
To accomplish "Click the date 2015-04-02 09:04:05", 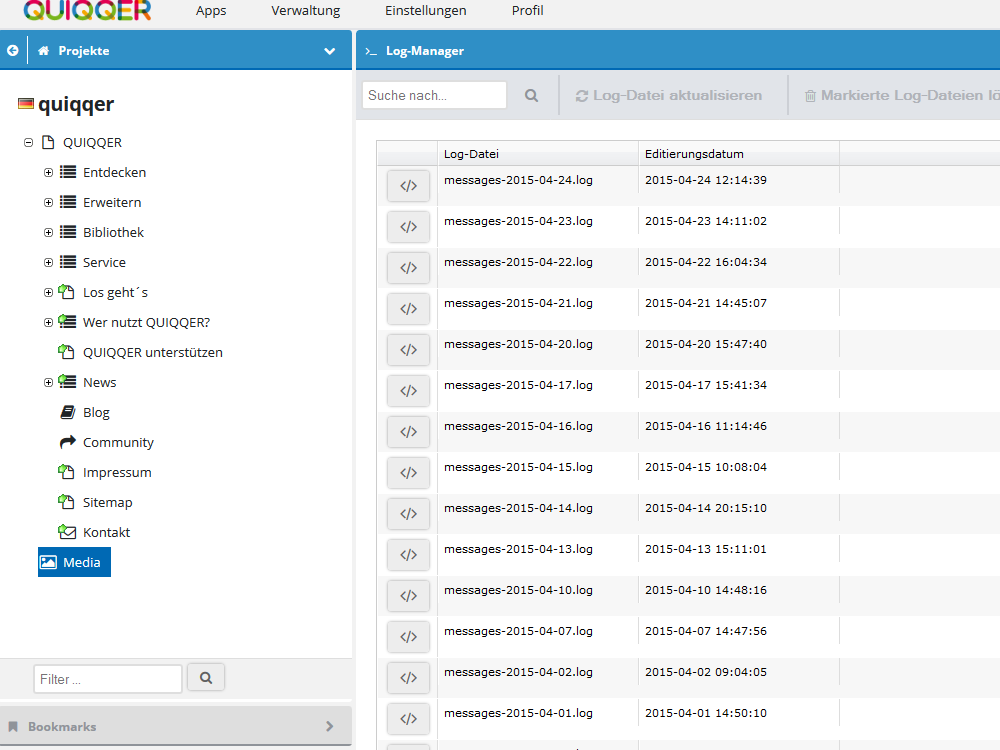I will [x=705, y=672].
